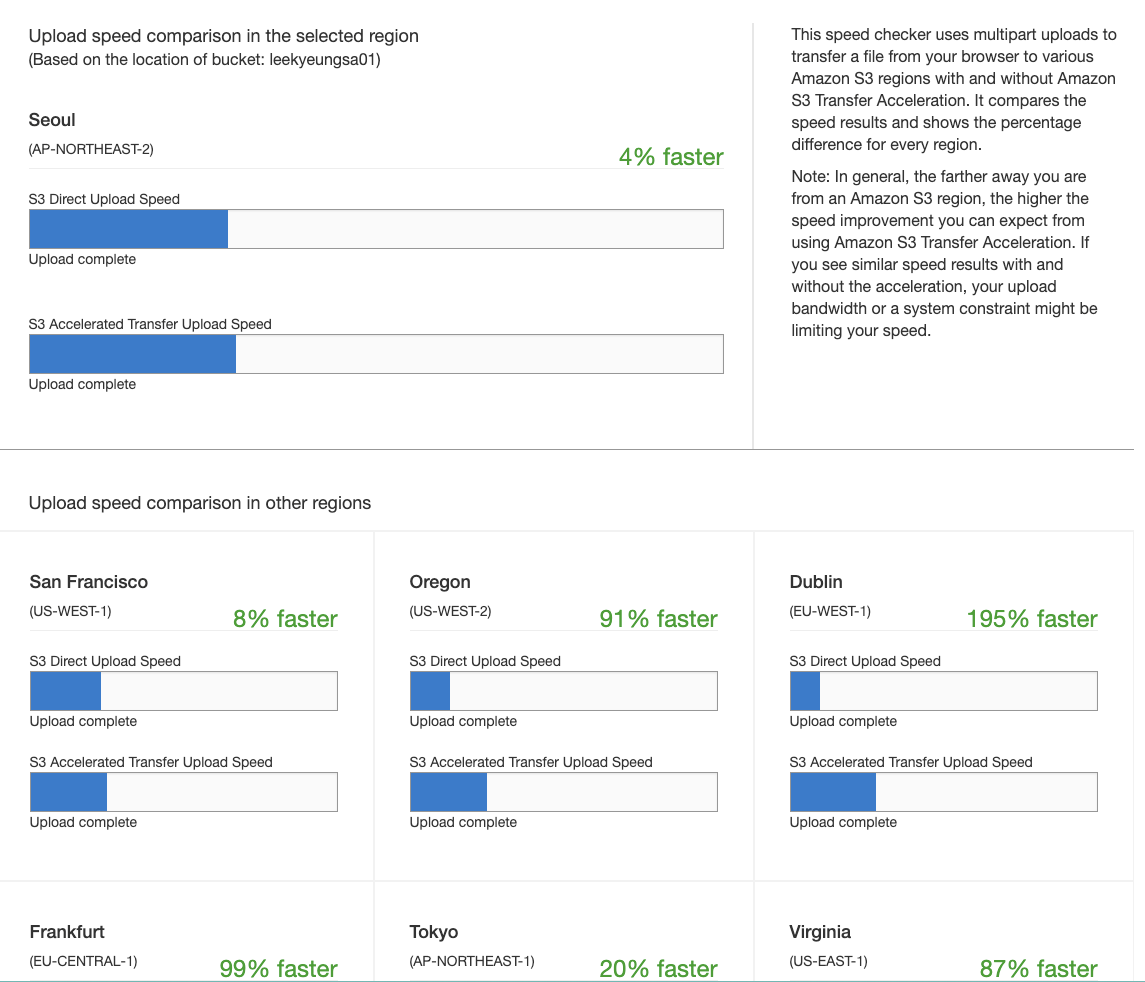The image size is (1145, 982).
Task: Click Seoul S3 Accelerated Transfer progress bar
Action: coord(376,354)
